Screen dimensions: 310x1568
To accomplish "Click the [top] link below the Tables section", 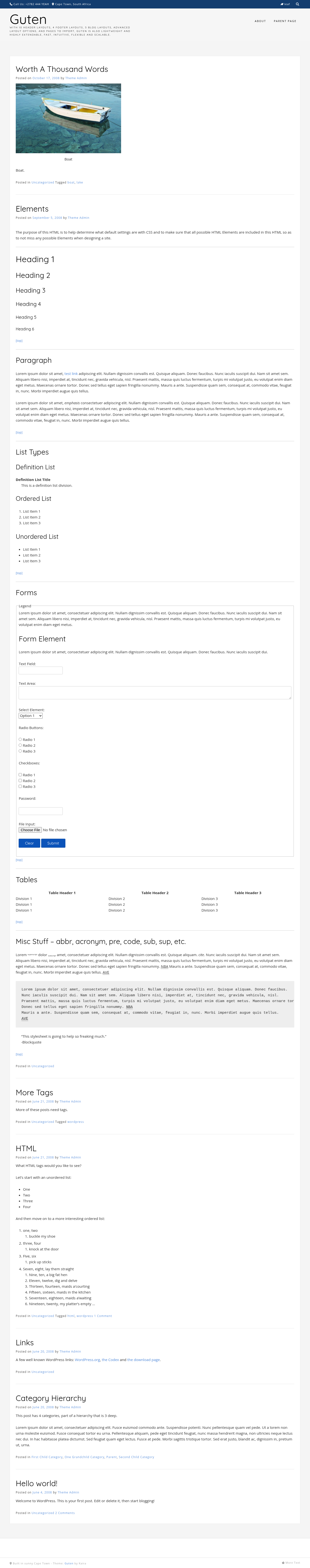I will (x=19, y=921).
